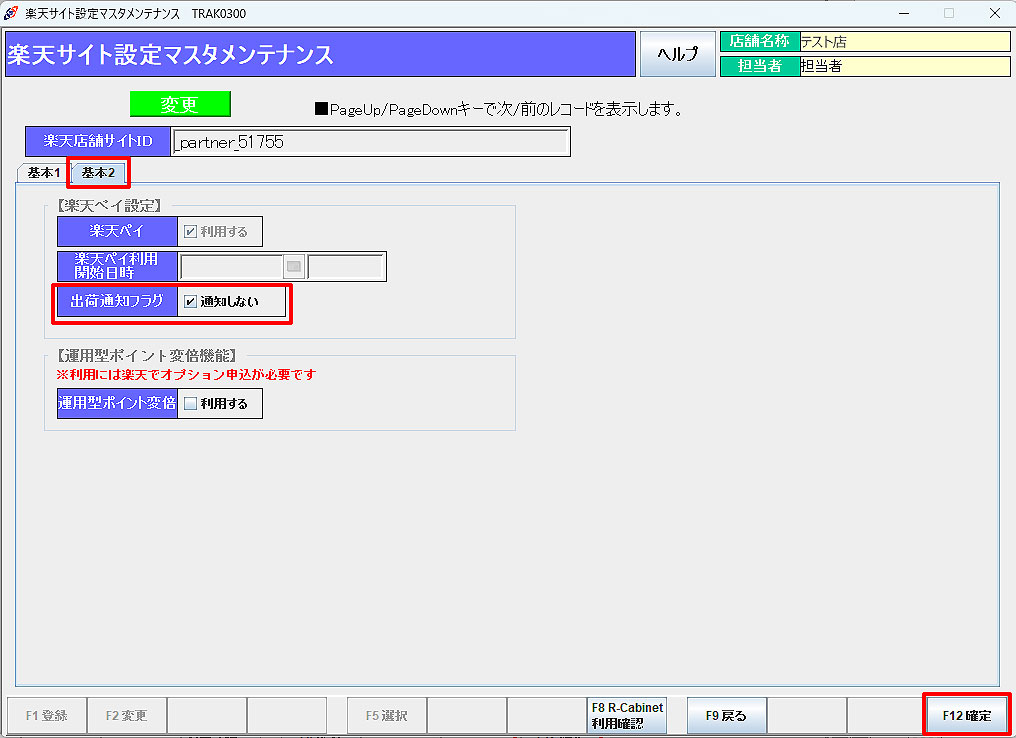Minimize the TRAK0300 window

point(904,13)
